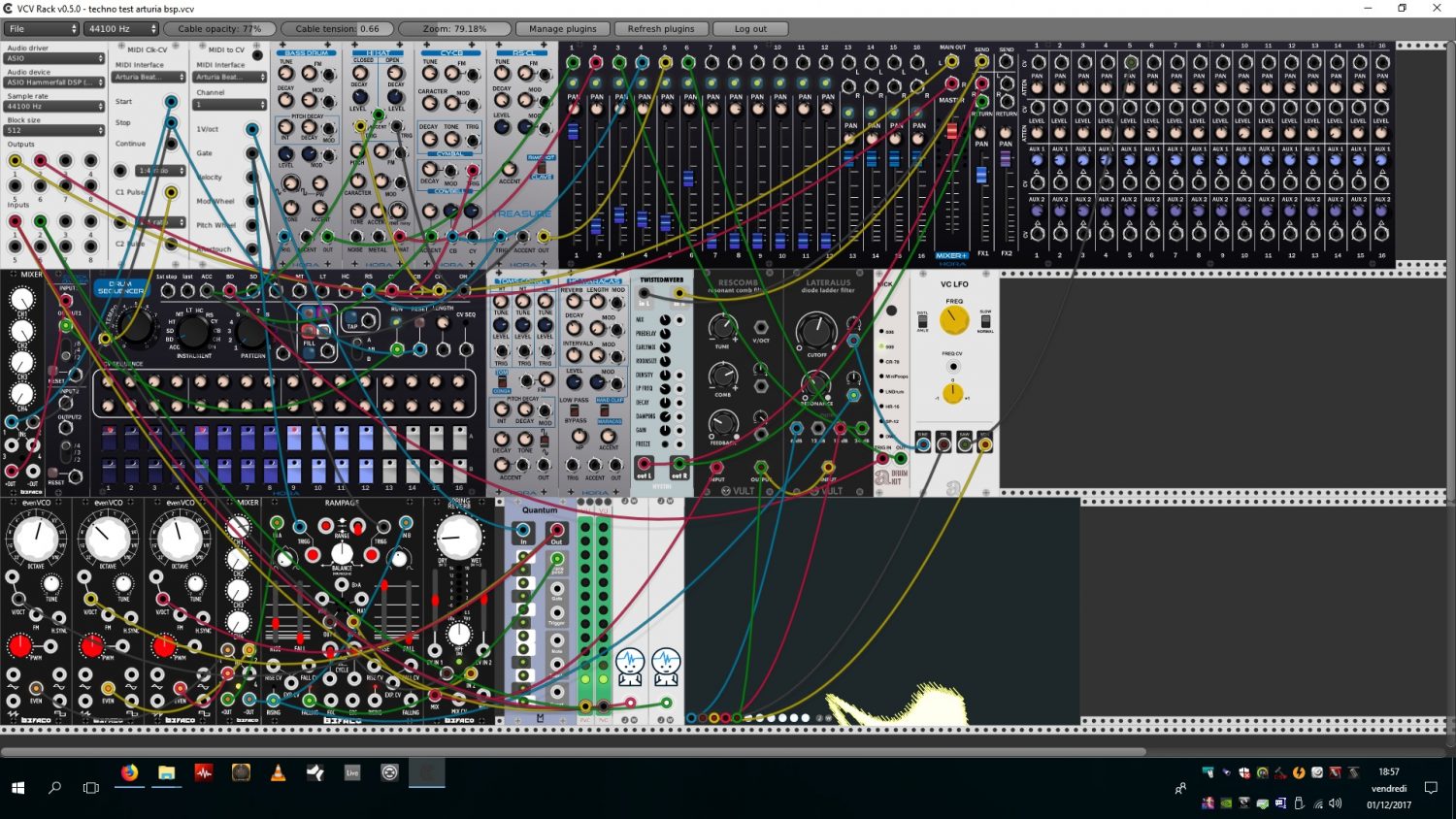Click the Log out button
This screenshot has width=1456, height=819.
pyautogui.click(x=750, y=29)
